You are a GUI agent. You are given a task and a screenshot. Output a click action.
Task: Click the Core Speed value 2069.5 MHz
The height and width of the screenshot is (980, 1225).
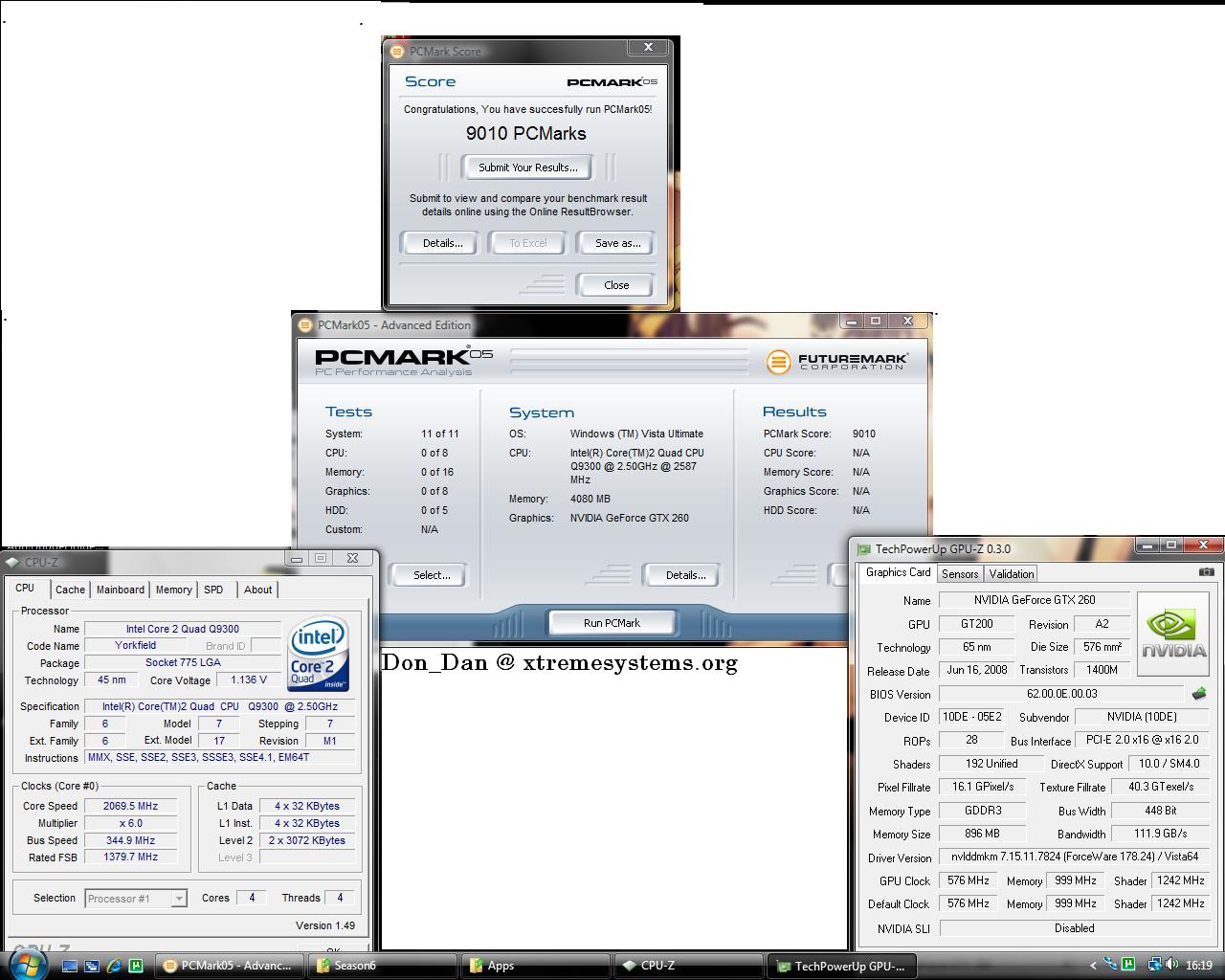click(x=131, y=806)
